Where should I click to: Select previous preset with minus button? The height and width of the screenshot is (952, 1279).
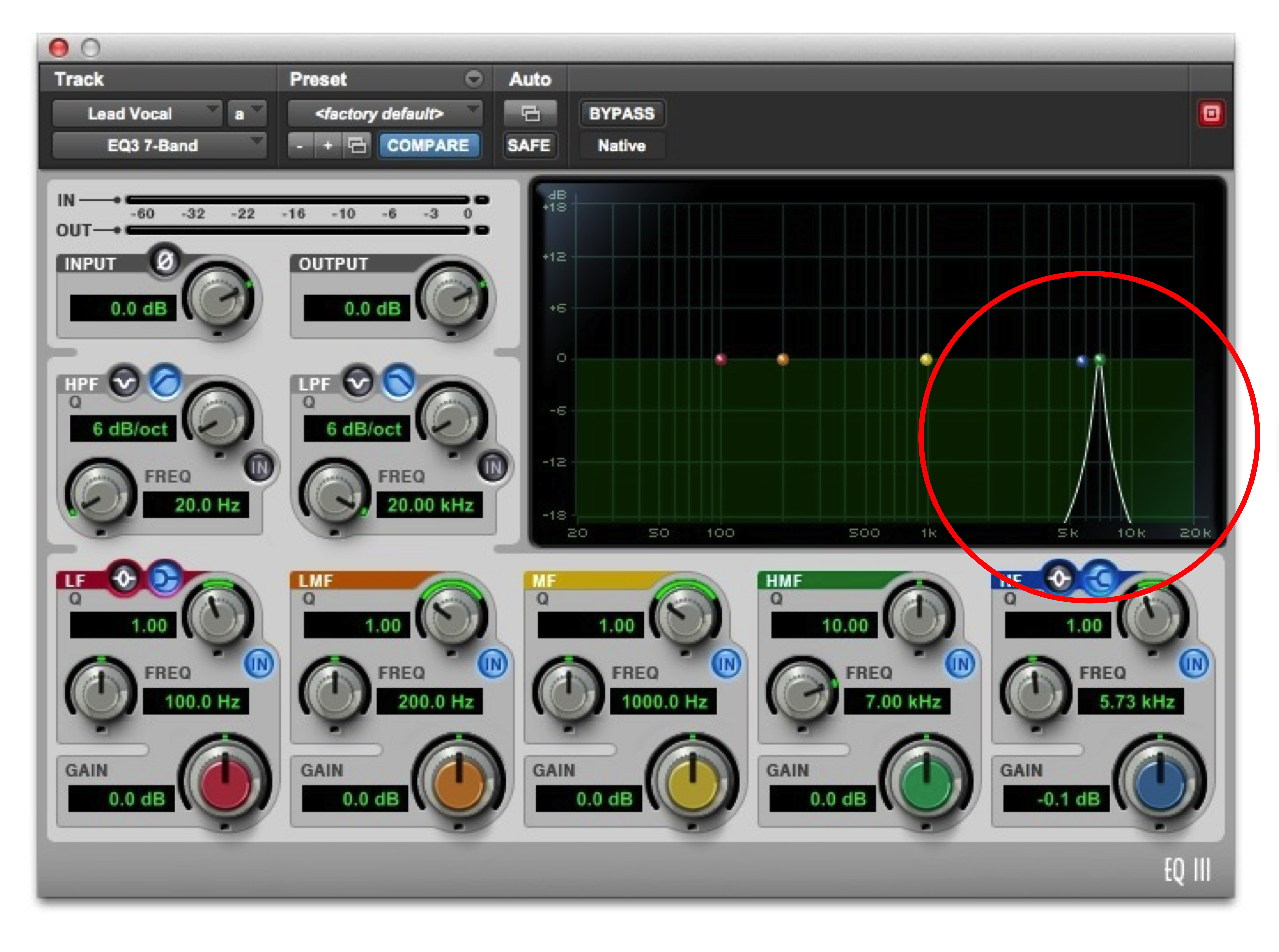[300, 146]
